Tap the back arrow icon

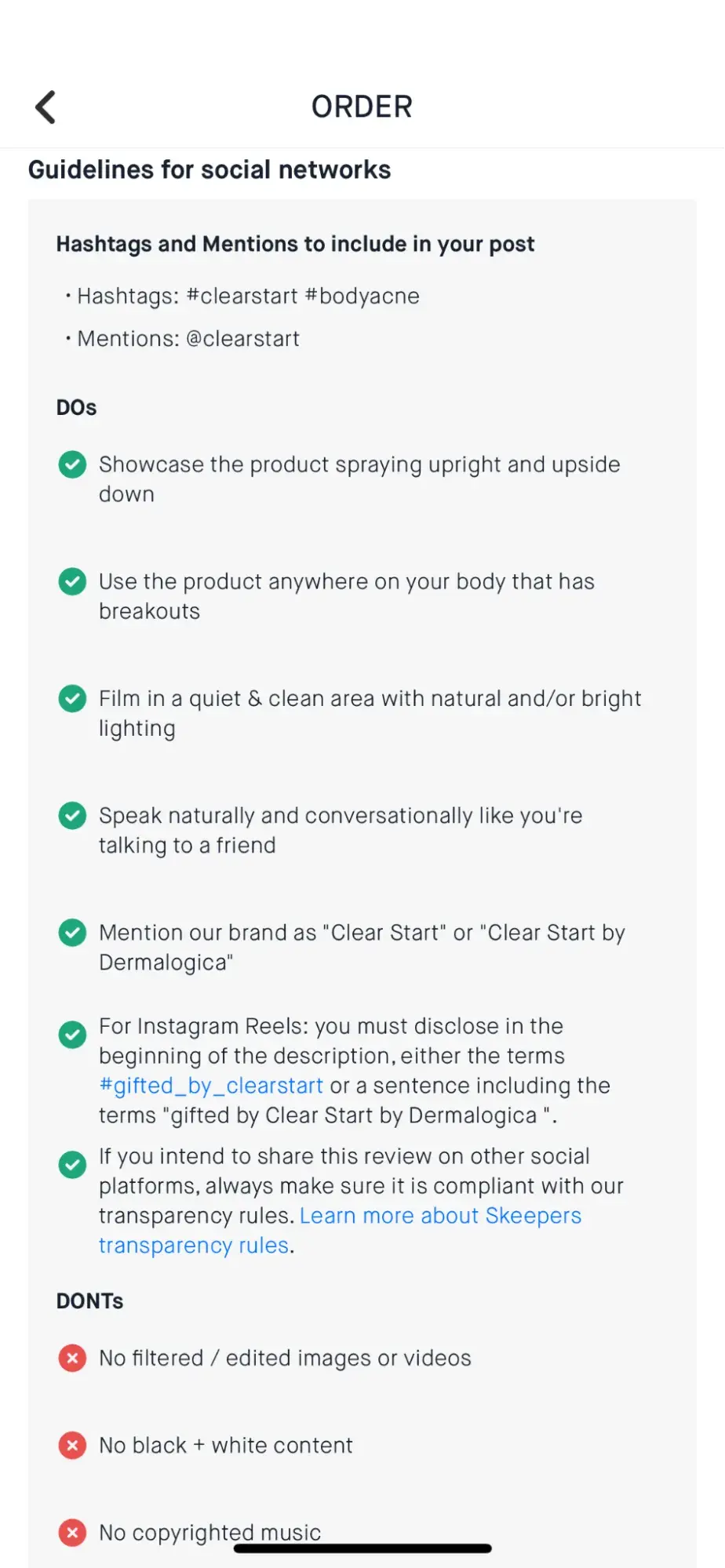click(x=46, y=107)
